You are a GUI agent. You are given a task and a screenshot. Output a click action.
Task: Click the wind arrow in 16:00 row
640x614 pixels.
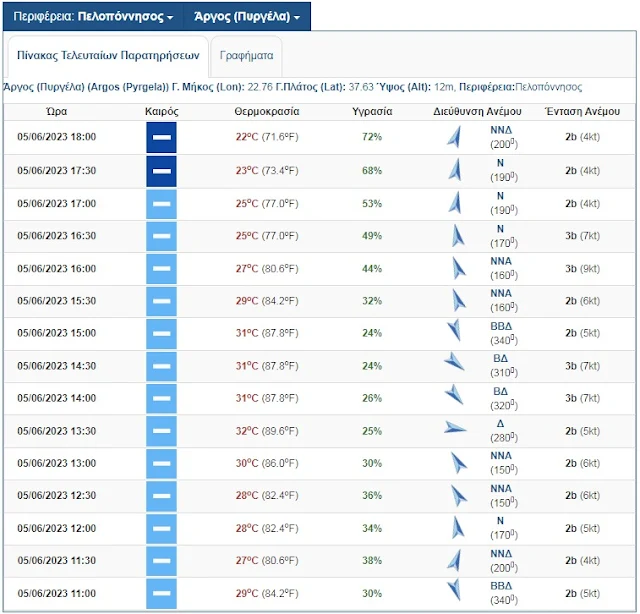point(459,268)
